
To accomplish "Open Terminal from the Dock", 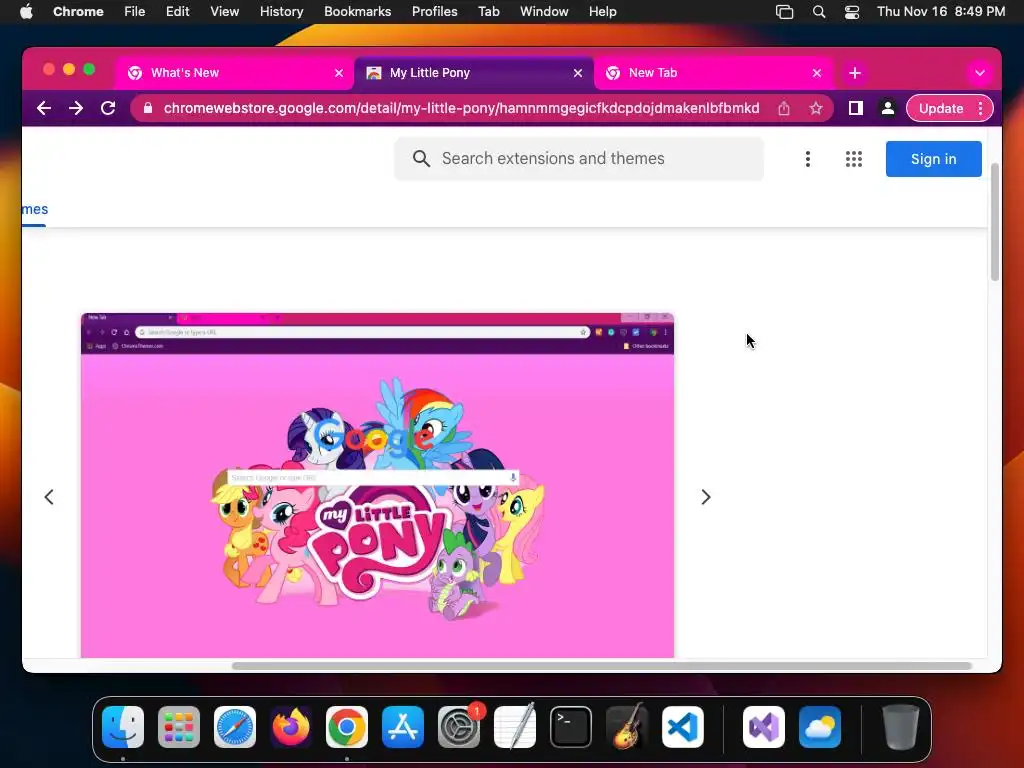I will [x=571, y=727].
